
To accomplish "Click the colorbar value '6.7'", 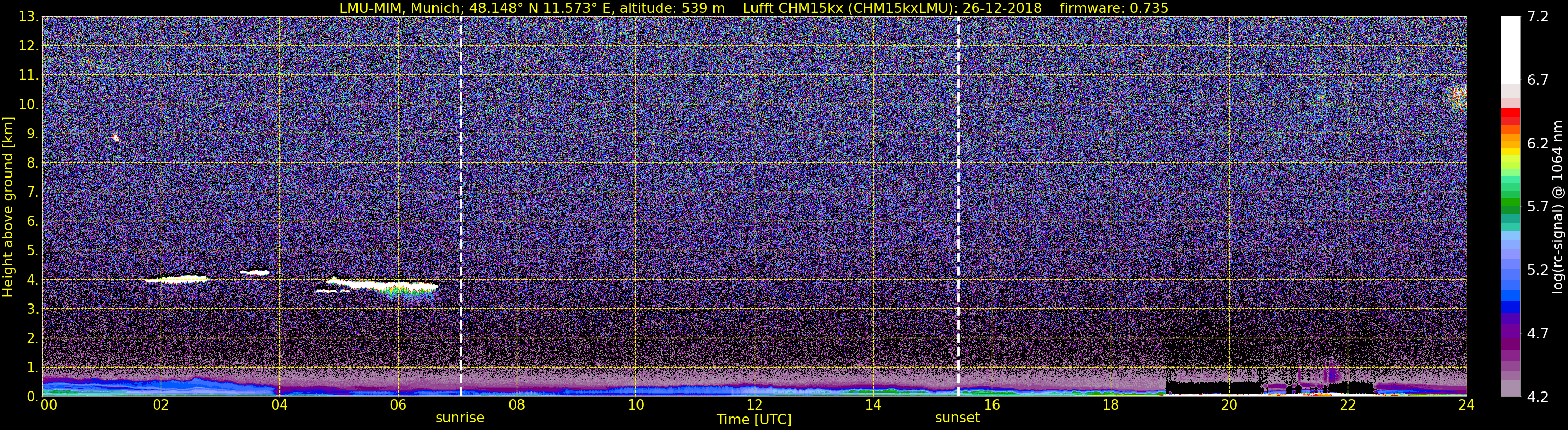I will point(1538,80).
